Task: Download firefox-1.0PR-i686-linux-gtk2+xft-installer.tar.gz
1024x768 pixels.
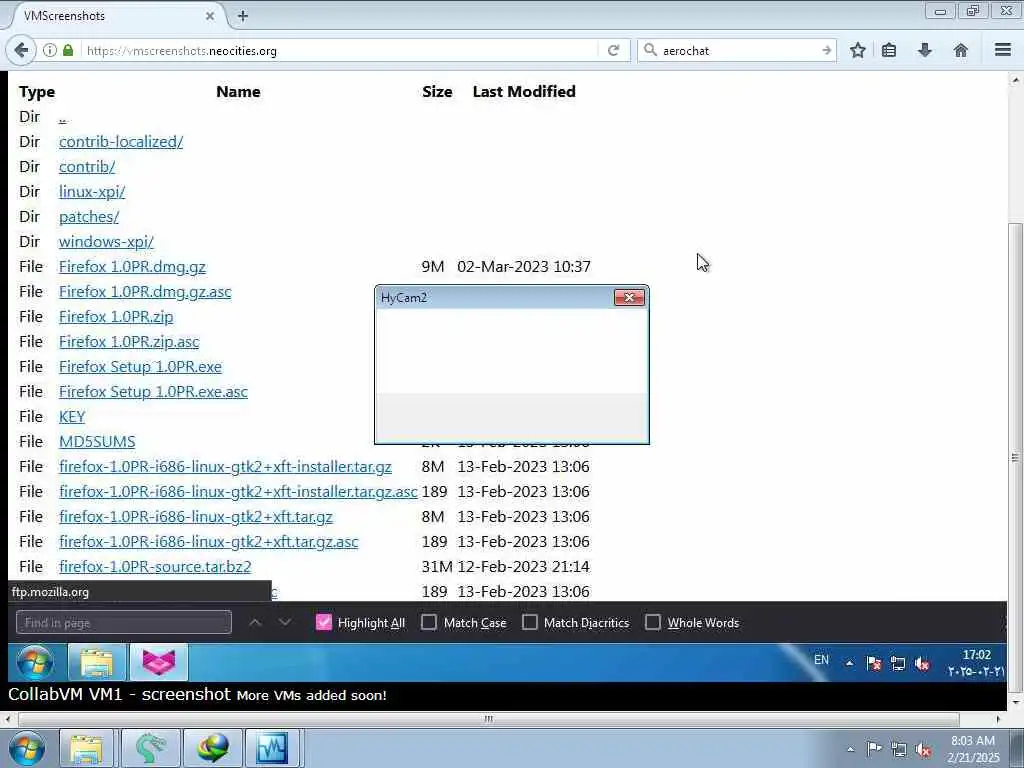Action: click(225, 466)
